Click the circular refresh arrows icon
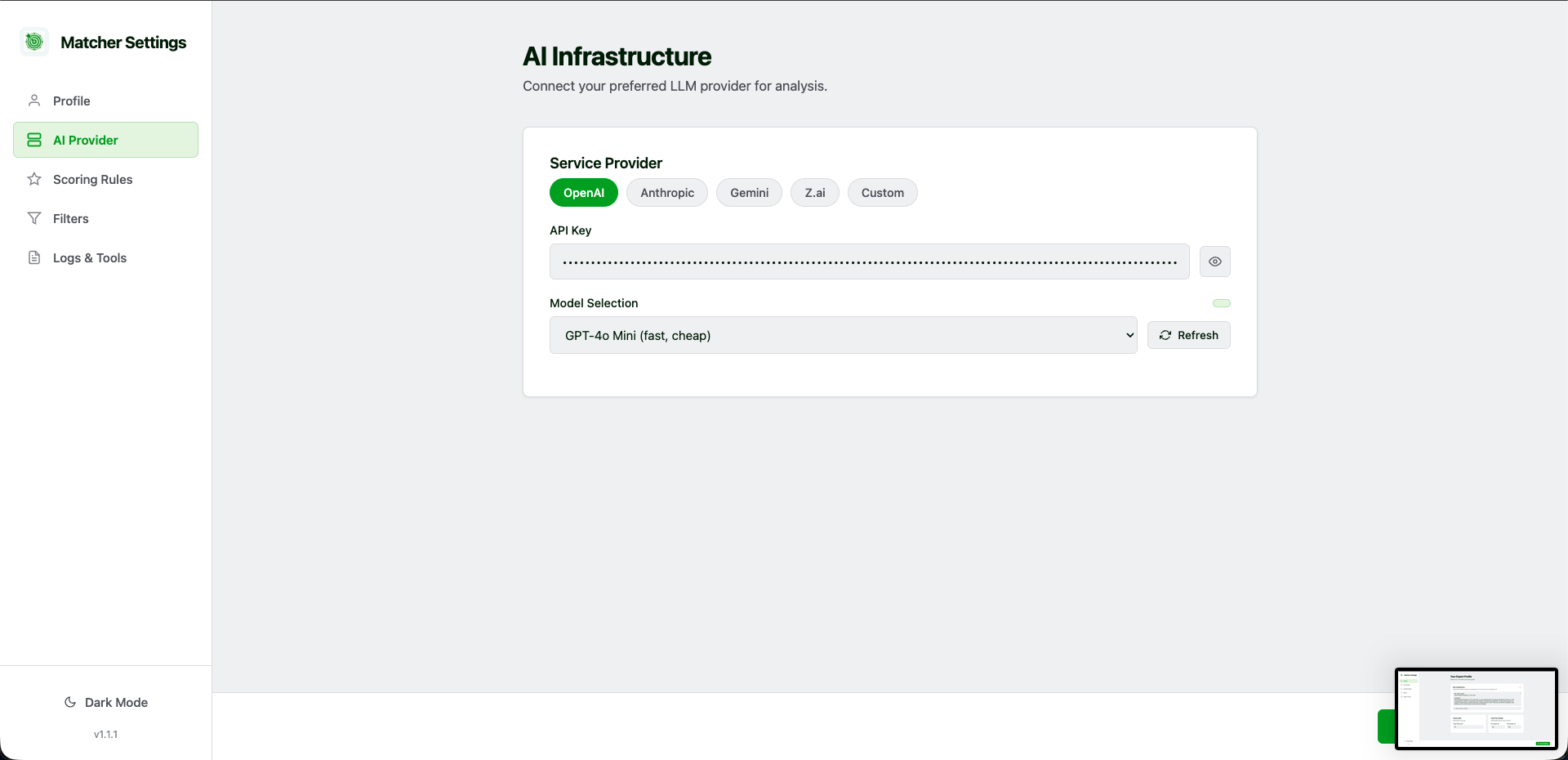 (x=1165, y=335)
